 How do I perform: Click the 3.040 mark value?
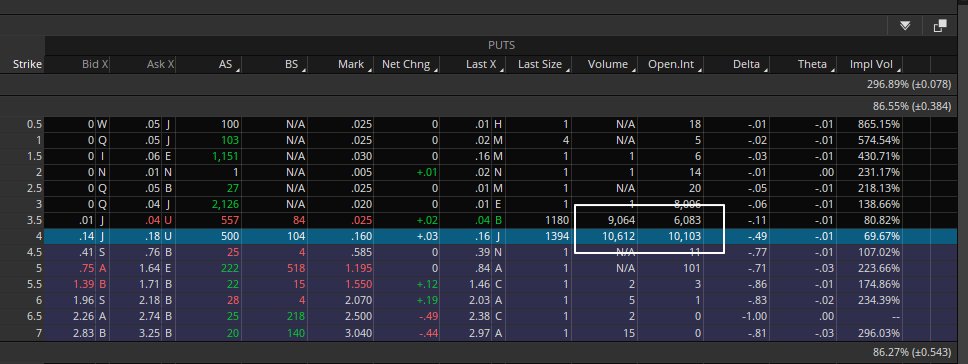point(358,333)
